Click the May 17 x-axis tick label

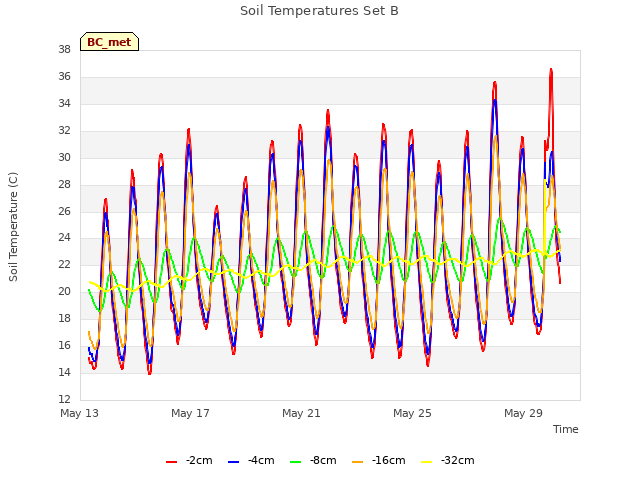[x=191, y=413]
